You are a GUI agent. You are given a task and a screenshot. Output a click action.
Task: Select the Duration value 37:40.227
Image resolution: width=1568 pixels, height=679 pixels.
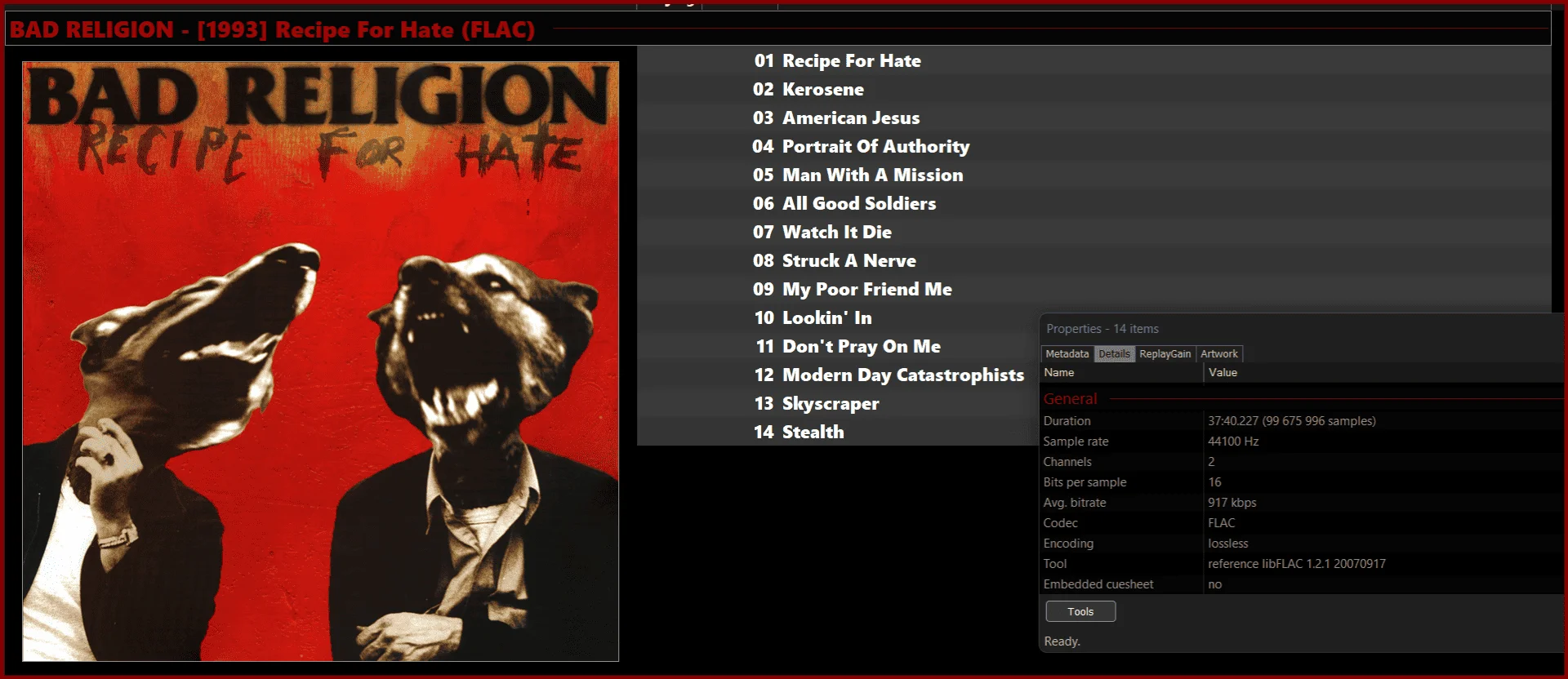[x=1291, y=421]
